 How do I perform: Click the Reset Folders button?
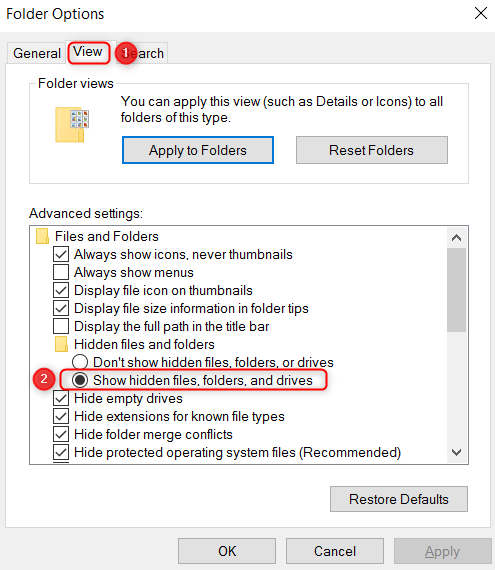(371, 150)
